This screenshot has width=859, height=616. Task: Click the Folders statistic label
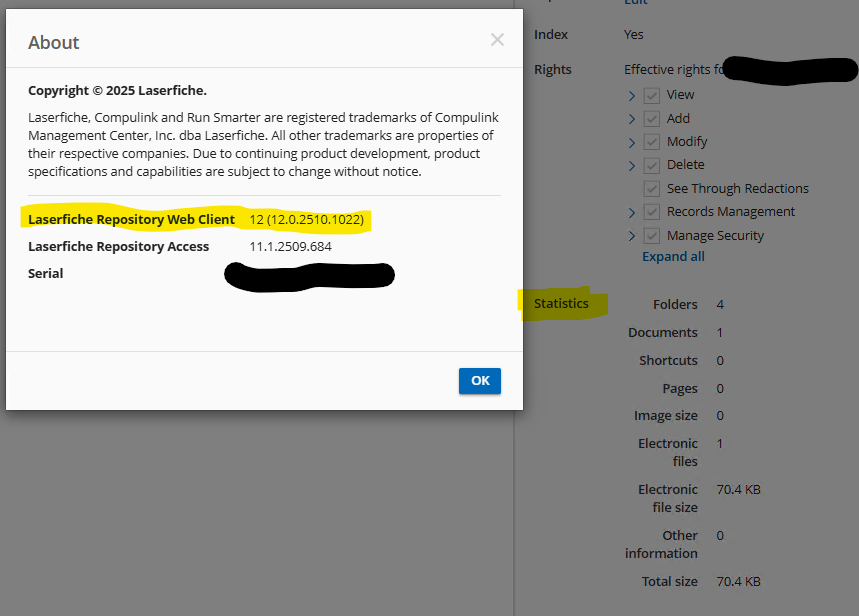click(x=675, y=304)
